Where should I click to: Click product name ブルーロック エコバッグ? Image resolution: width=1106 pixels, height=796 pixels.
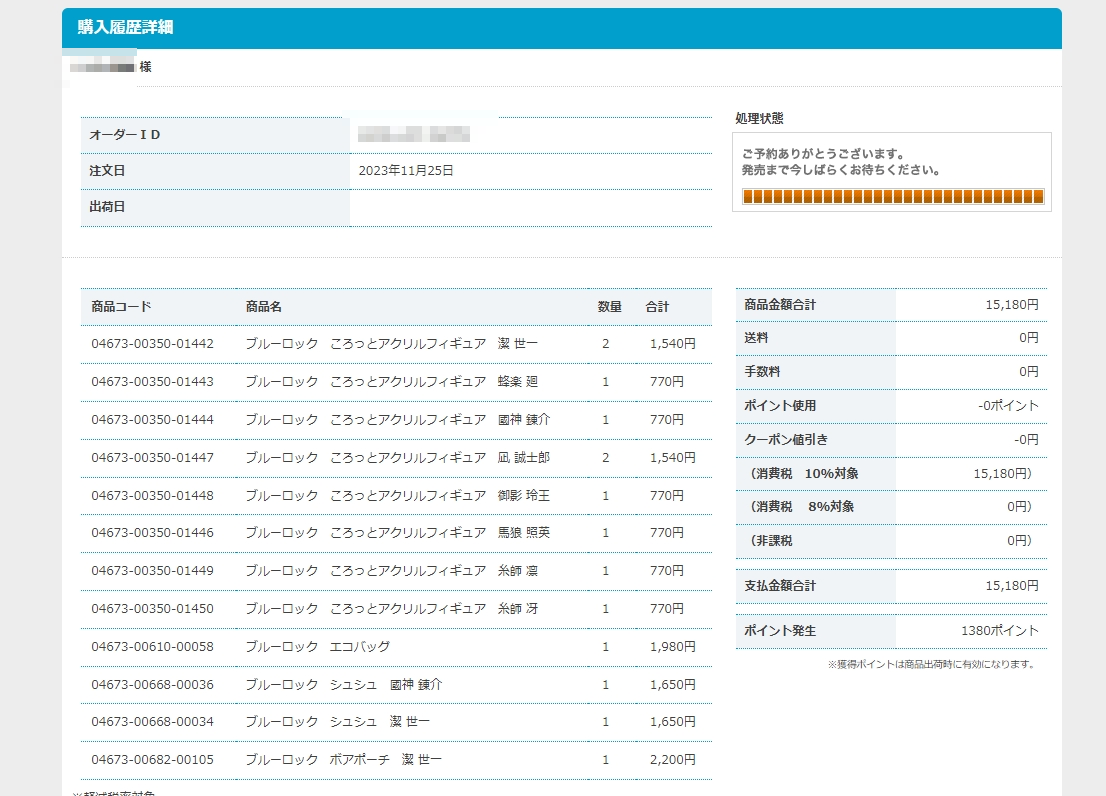317,647
